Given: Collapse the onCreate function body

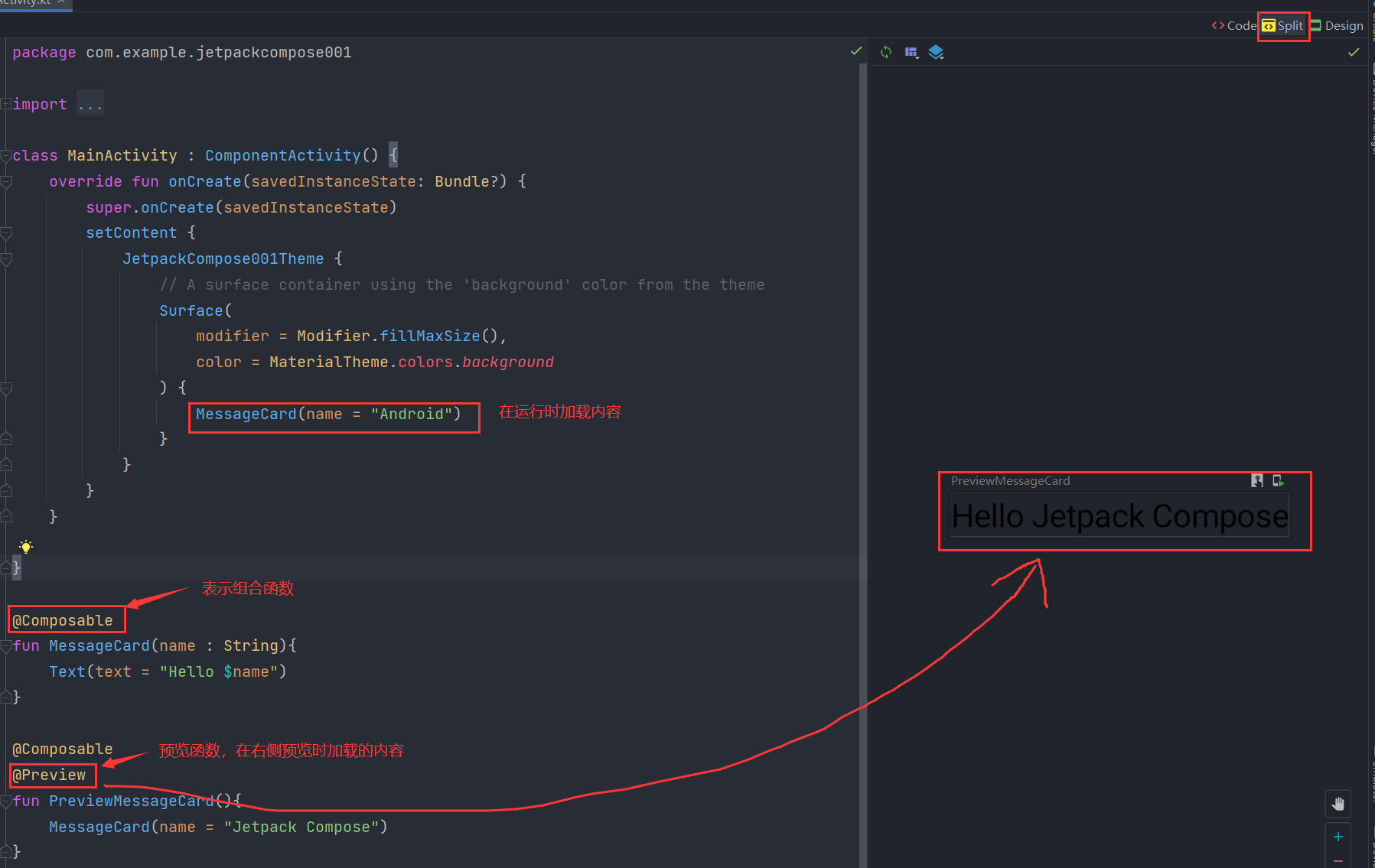Looking at the screenshot, I should pyautogui.click(x=5, y=181).
